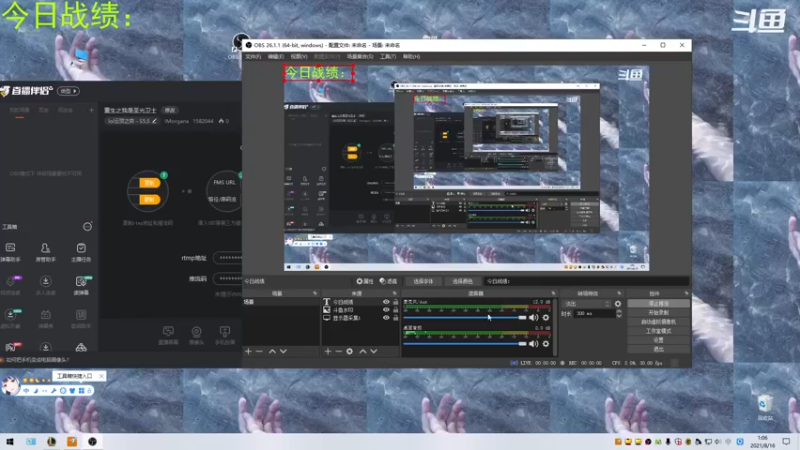The width and height of the screenshot is (800, 450).
Task: Open 房管助手 tool in 直播伴侣
Action: [x=45, y=252]
